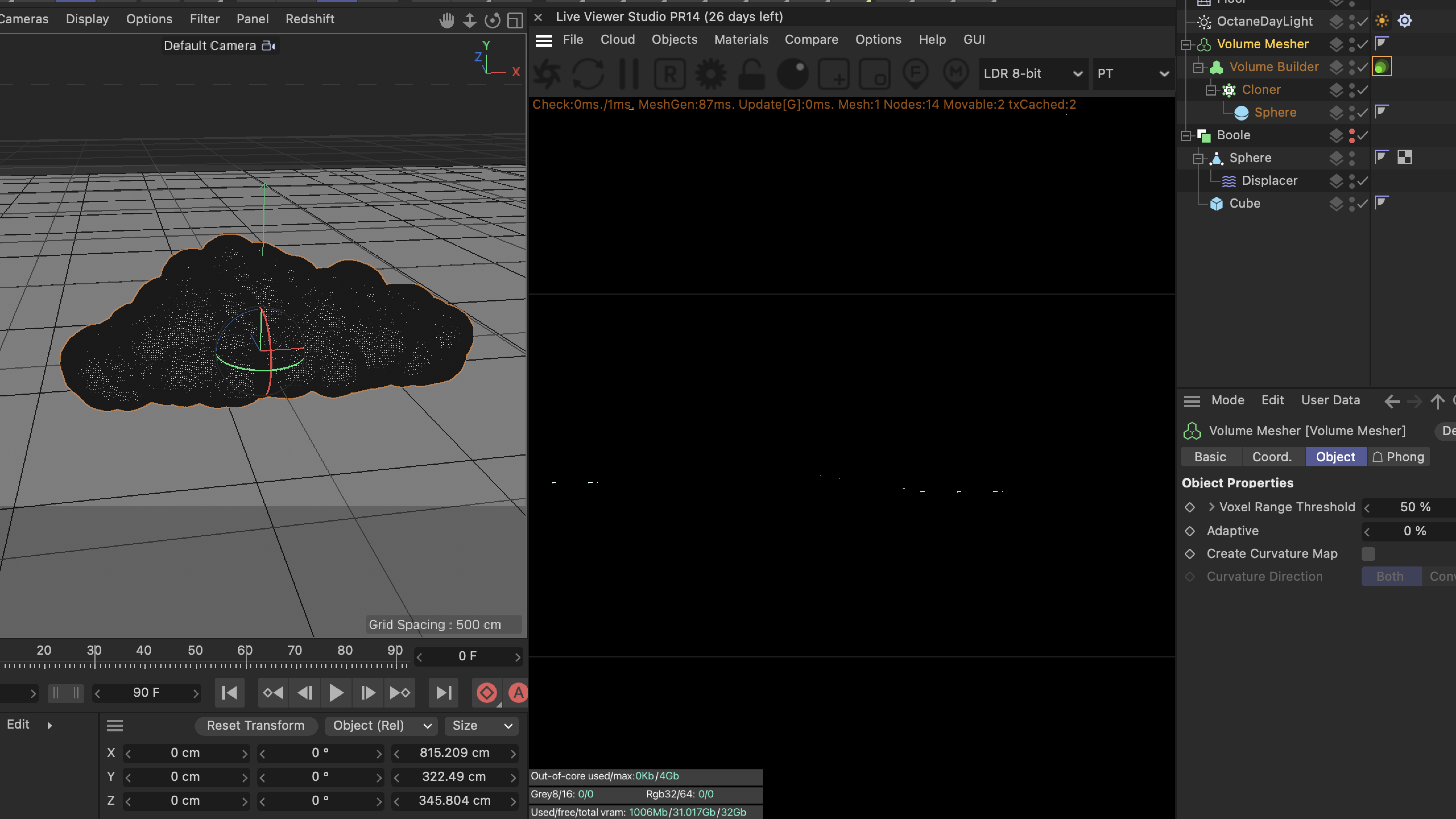This screenshot has width=1456, height=819.
Task: Click the material picker M icon
Action: tap(956, 73)
